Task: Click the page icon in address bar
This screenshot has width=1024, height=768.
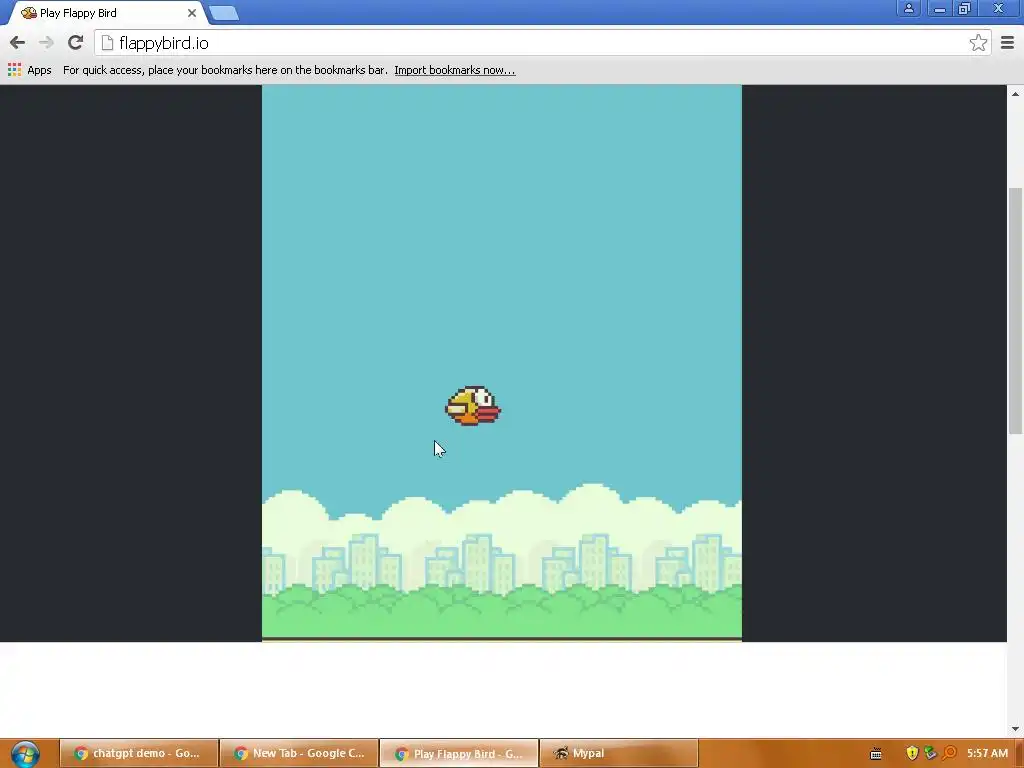Action: coord(107,43)
